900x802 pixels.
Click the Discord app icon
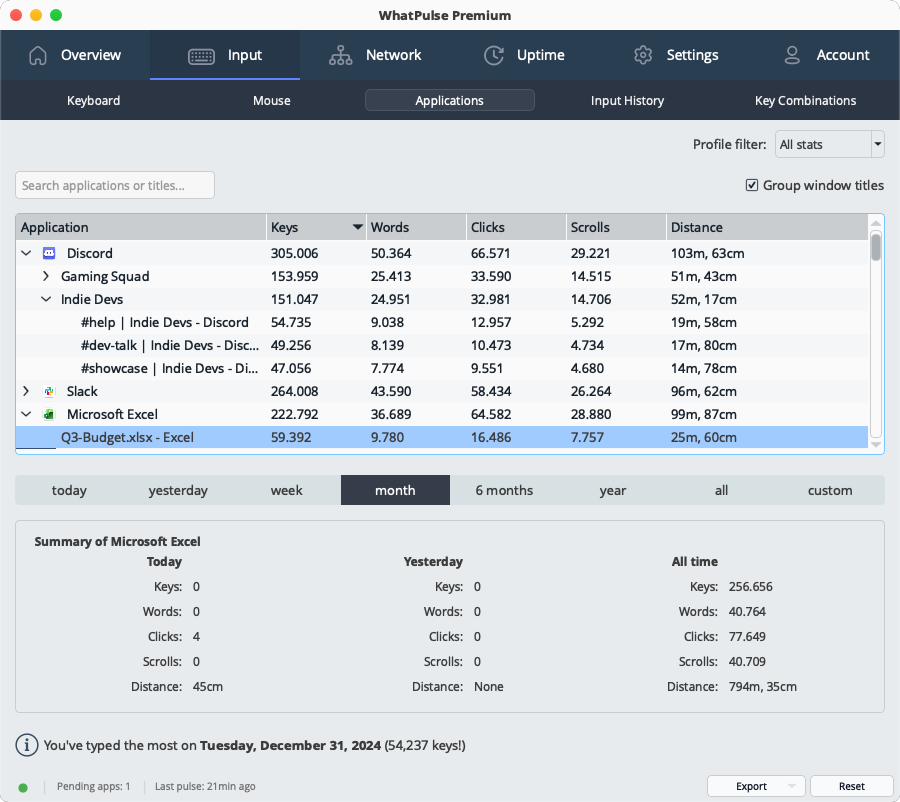49,253
